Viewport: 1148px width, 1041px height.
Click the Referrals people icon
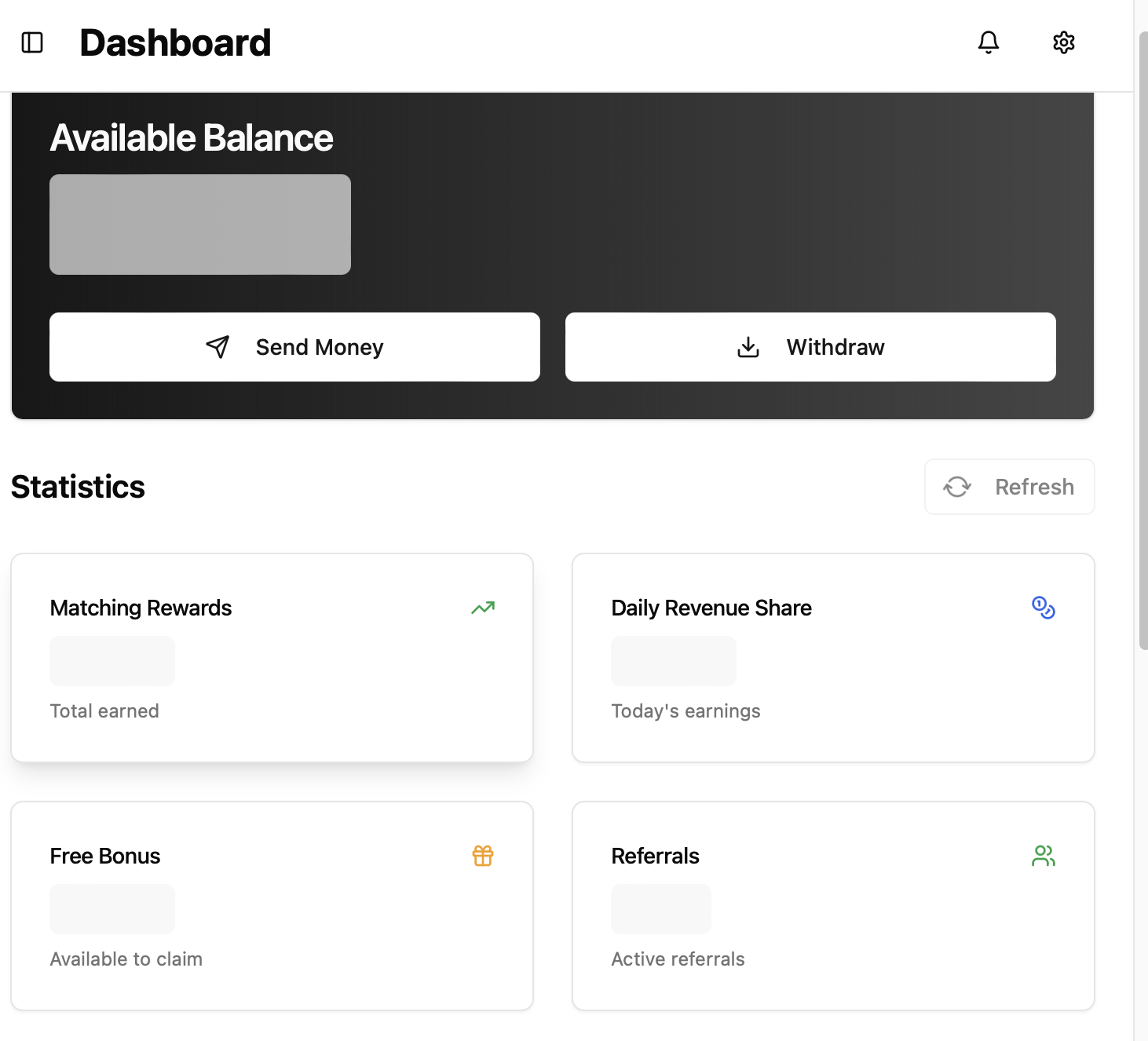(1043, 856)
